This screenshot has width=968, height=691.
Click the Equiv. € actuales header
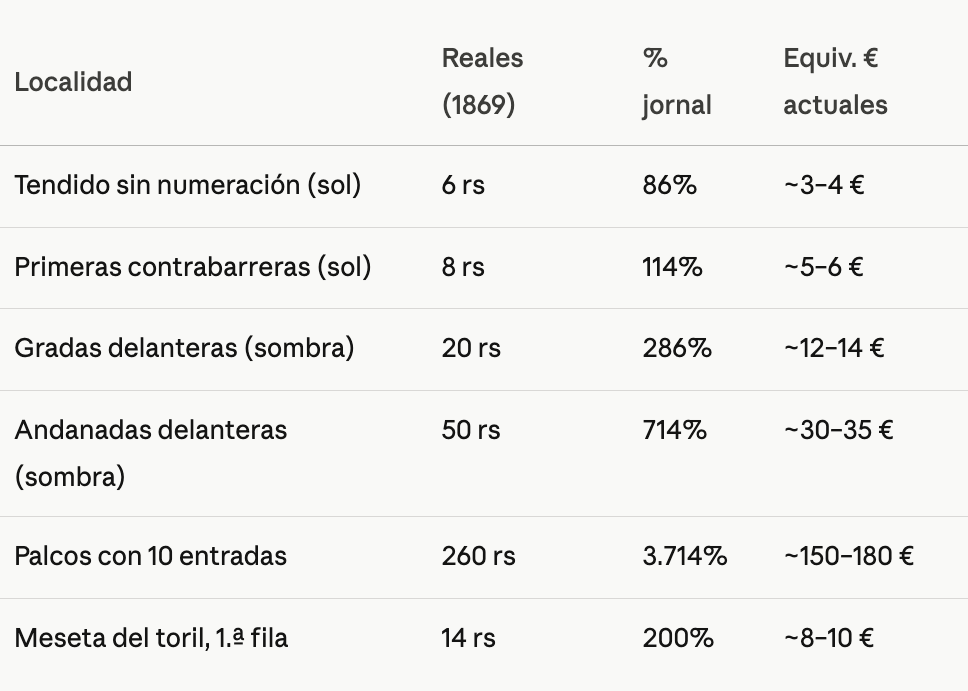click(835, 82)
